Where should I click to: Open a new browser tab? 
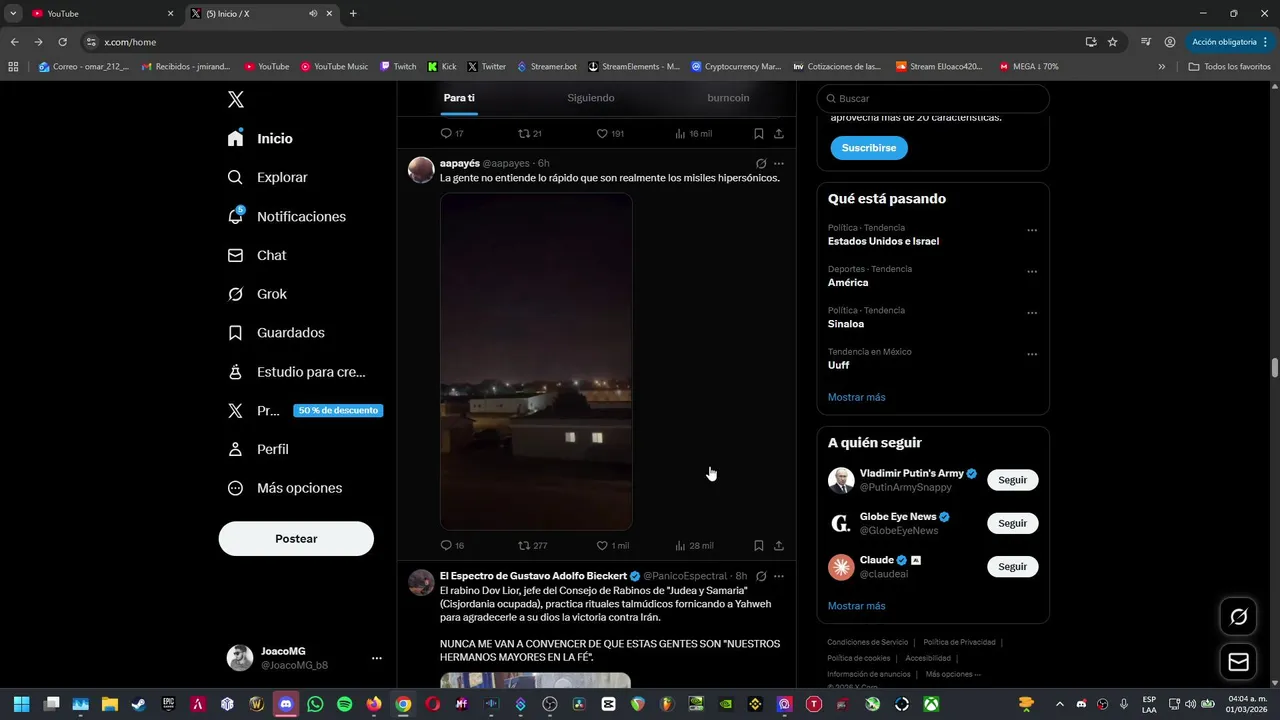(353, 14)
